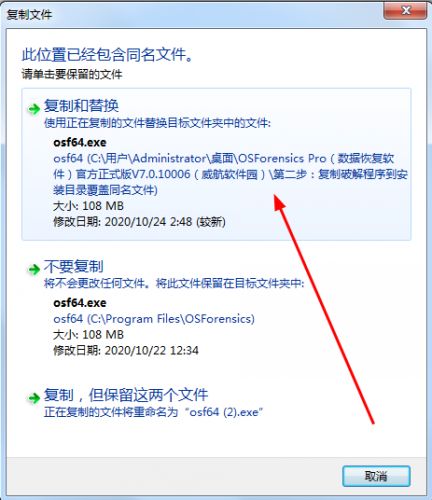Click the source osf64.exe filename under 复制和替换
Screen dimensions: 432x500
[80, 143]
